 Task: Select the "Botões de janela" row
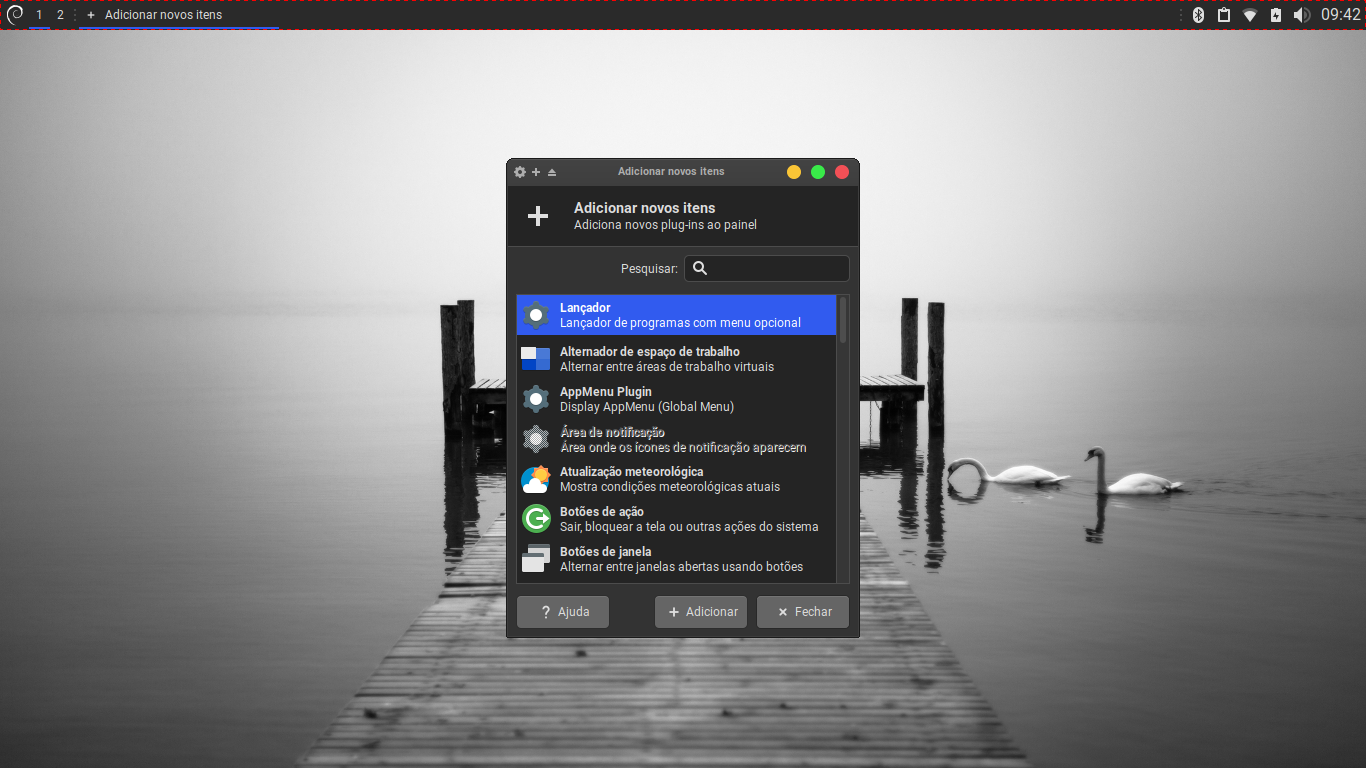[x=676, y=559]
